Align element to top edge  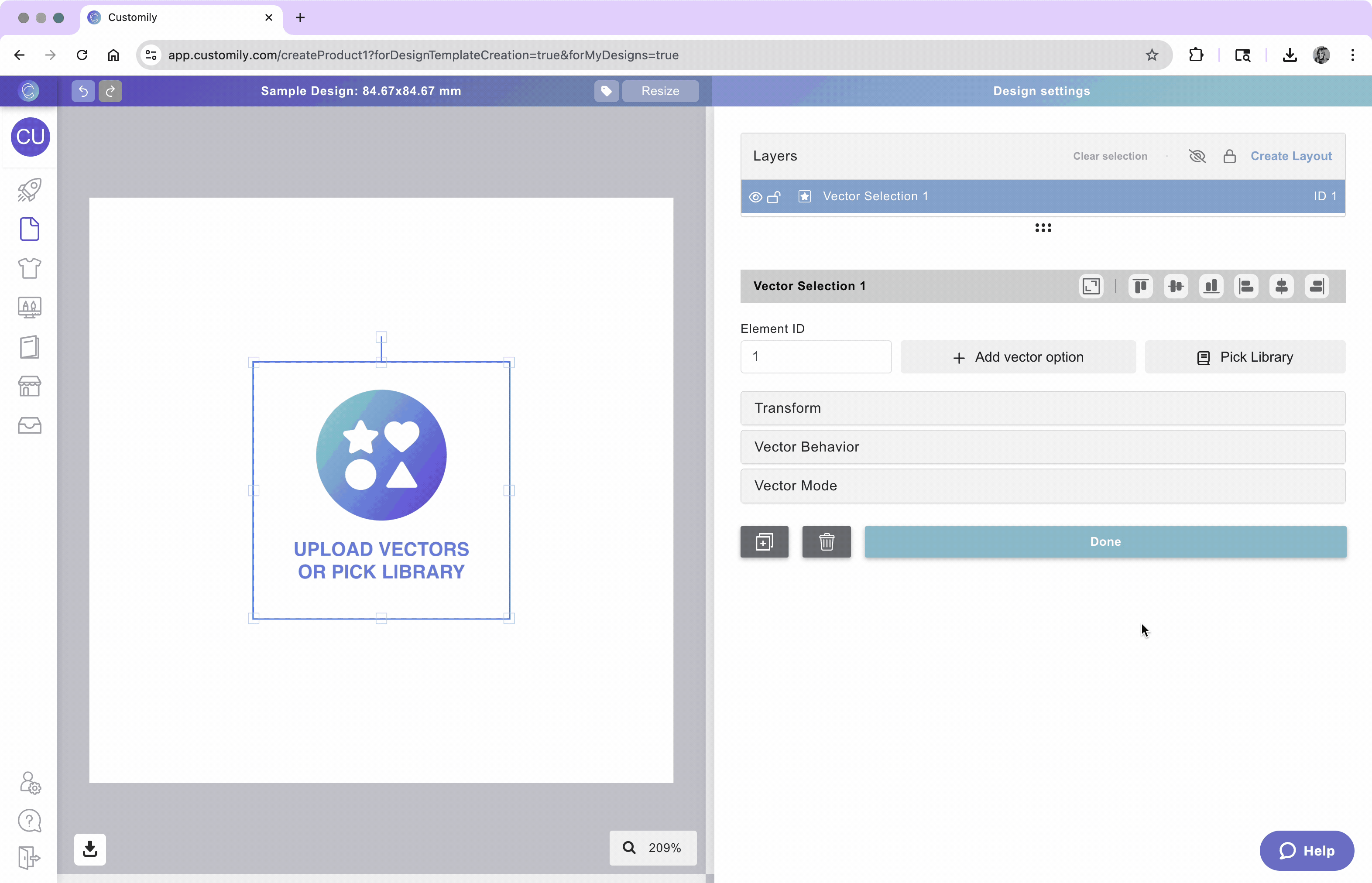[1140, 286]
